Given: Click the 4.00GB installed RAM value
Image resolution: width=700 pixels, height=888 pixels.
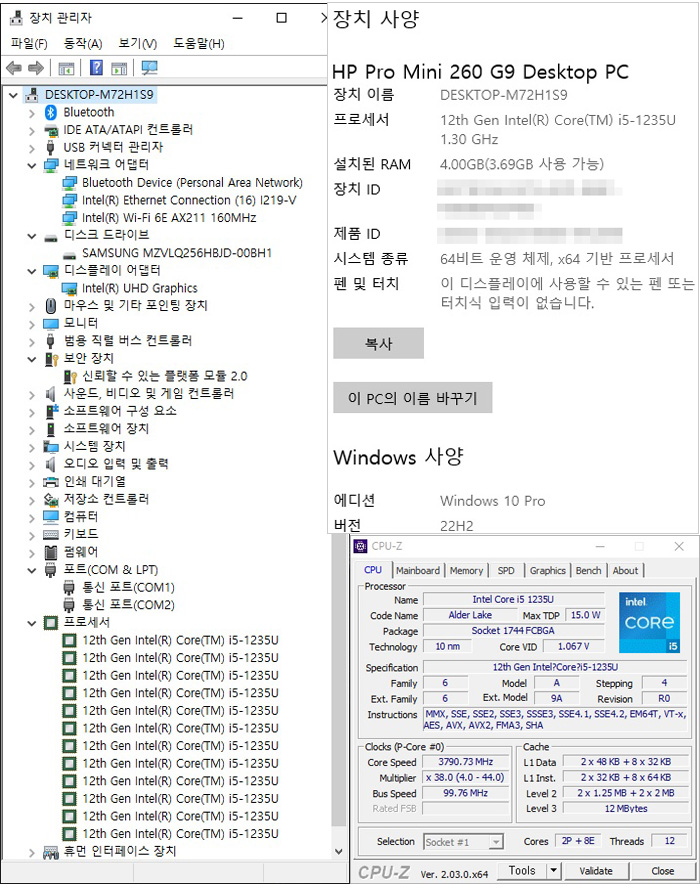Looking at the screenshot, I should (x=522, y=164).
